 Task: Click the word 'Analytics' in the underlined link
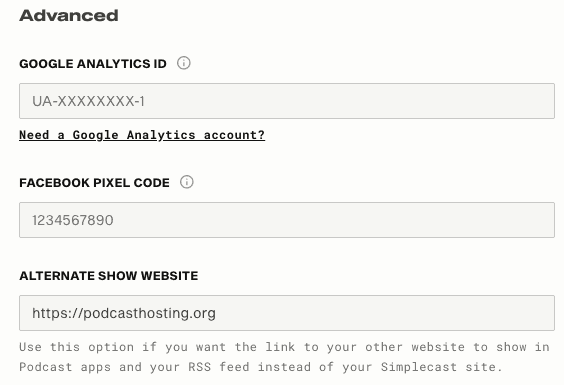click(x=161, y=135)
